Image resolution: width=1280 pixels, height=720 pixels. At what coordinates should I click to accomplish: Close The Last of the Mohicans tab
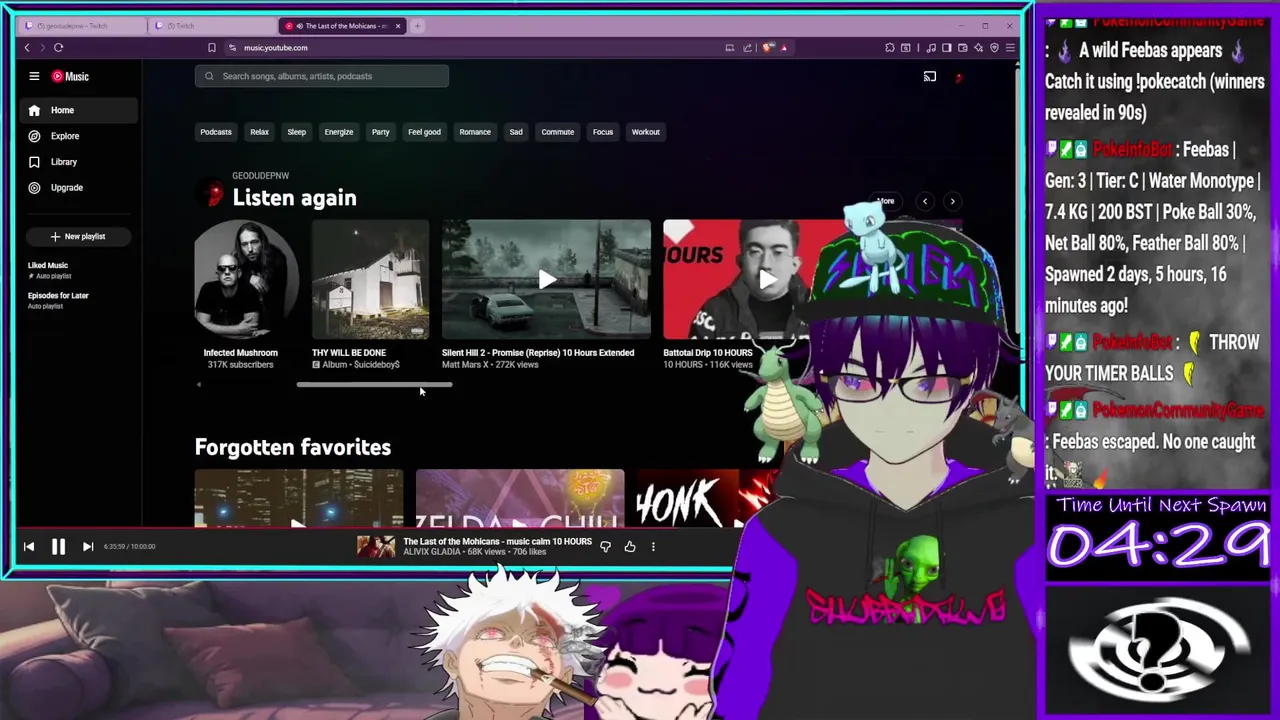[x=398, y=26]
